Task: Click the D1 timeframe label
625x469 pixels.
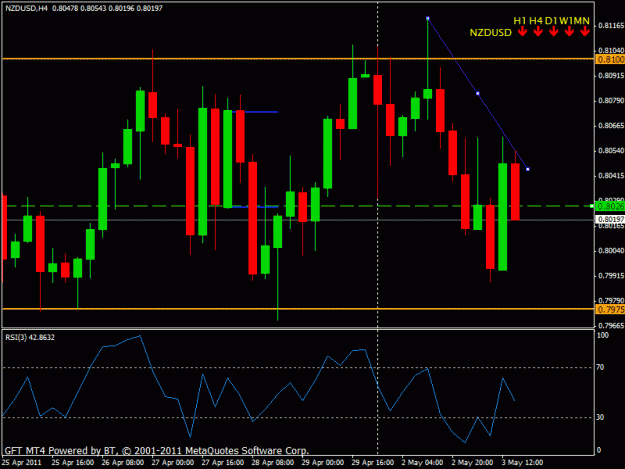Action: (551, 21)
